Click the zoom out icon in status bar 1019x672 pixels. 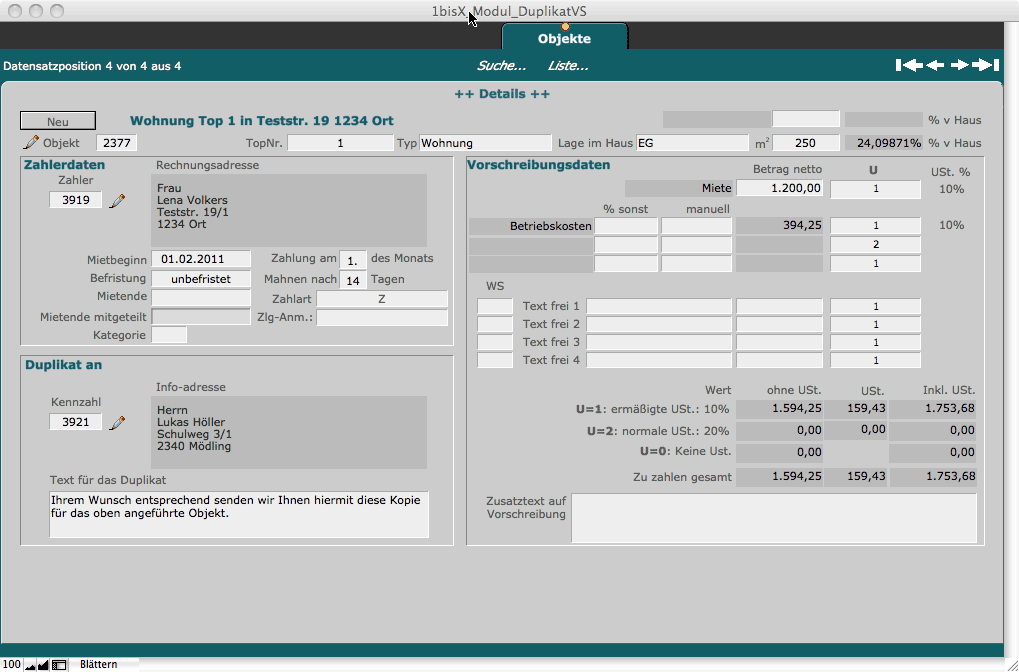click(30, 664)
